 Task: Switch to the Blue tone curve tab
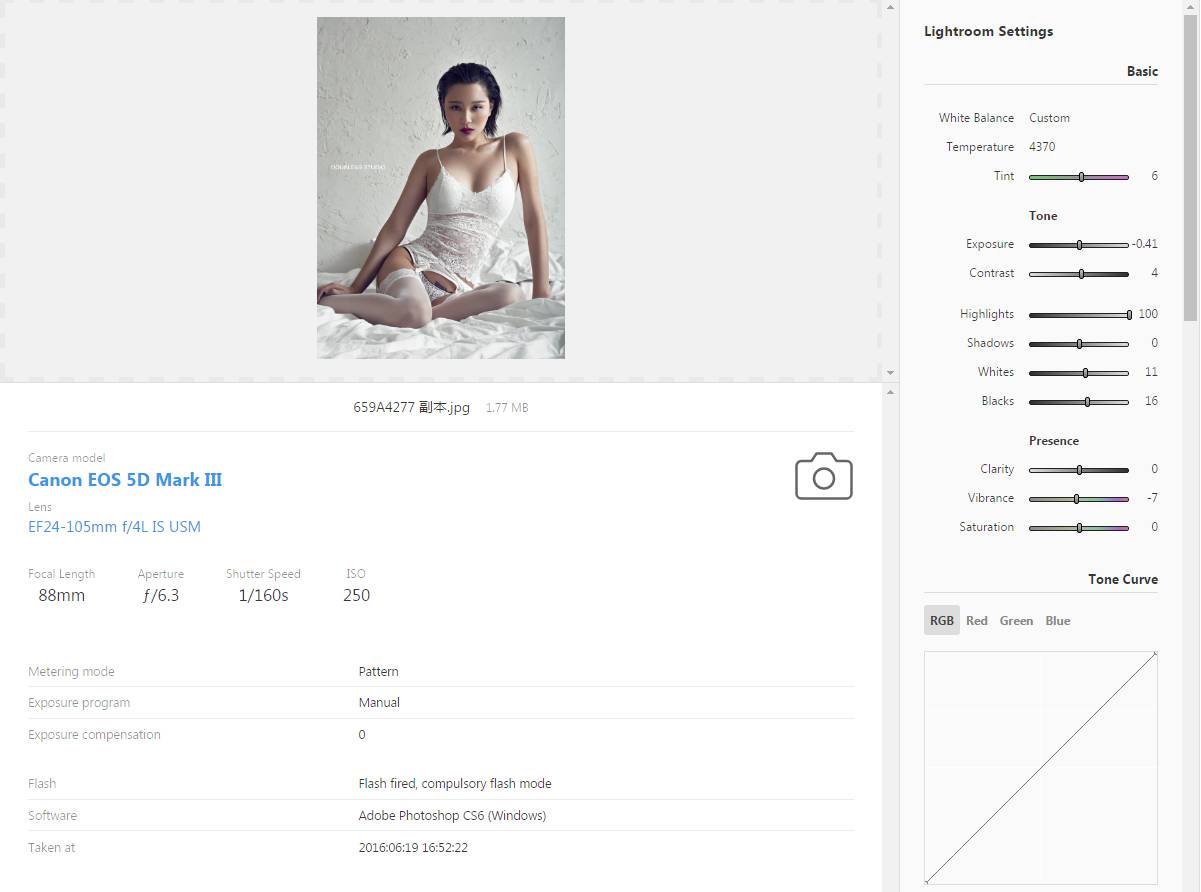click(1058, 621)
